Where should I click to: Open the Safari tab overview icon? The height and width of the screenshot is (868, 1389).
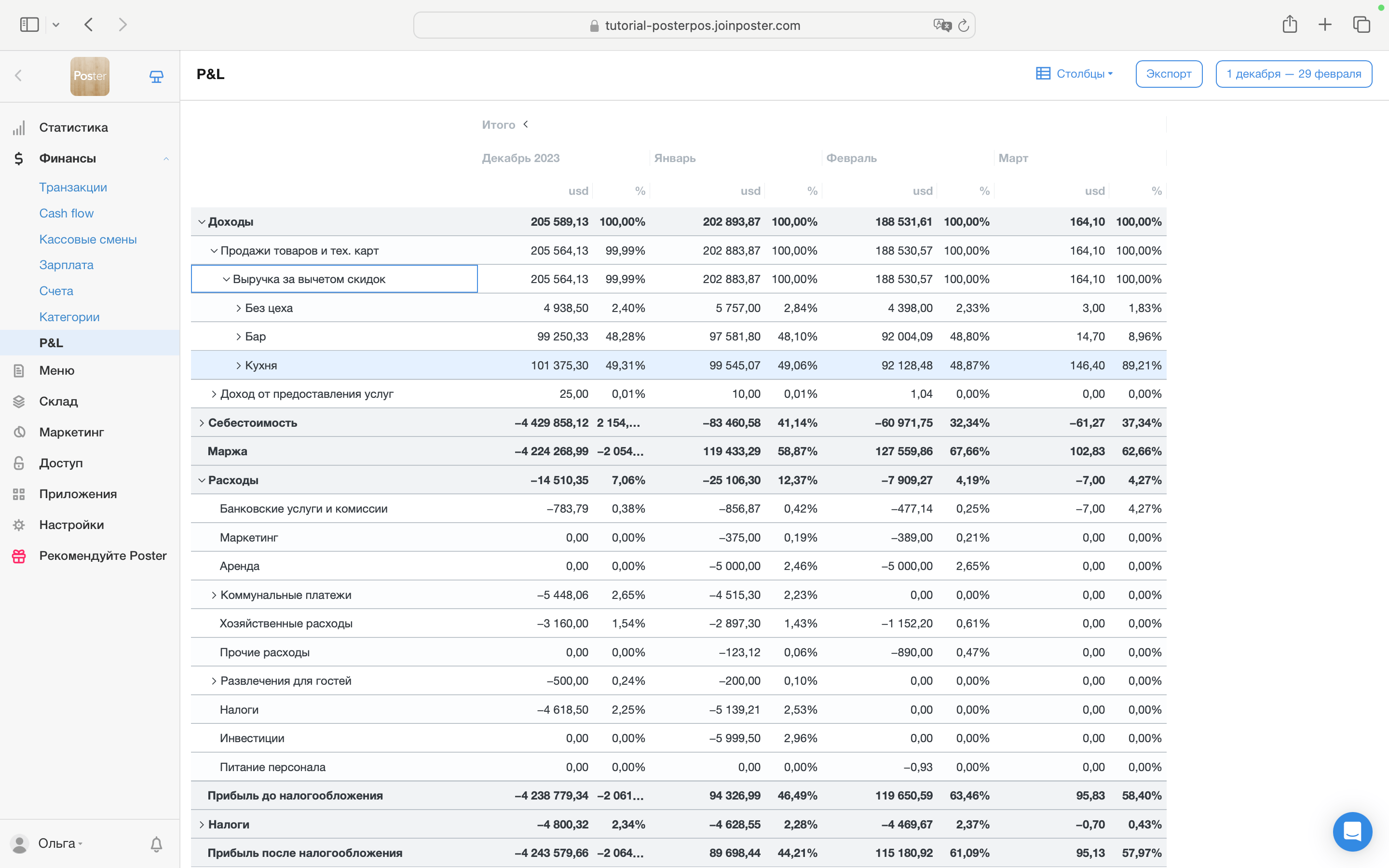[x=1362, y=25]
